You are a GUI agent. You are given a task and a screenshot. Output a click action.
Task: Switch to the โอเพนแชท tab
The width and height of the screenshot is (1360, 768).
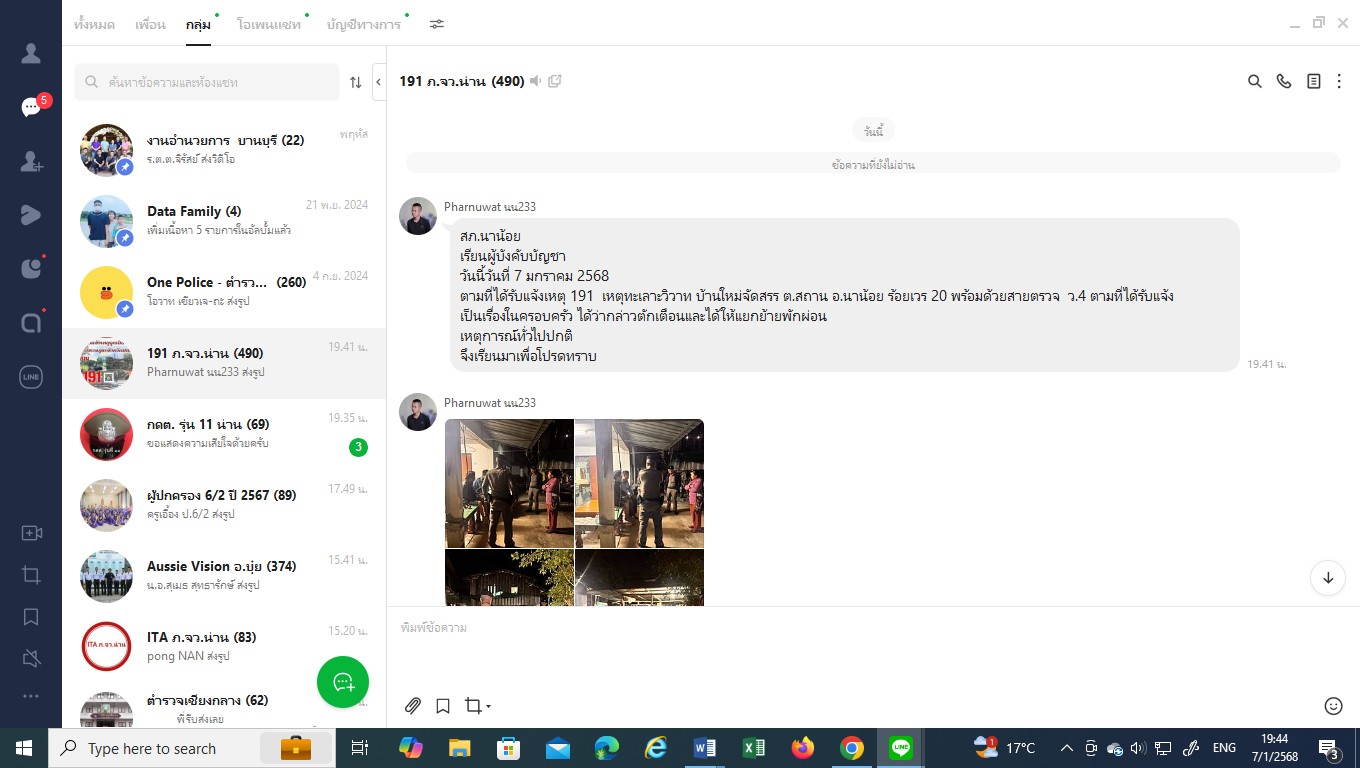268,24
